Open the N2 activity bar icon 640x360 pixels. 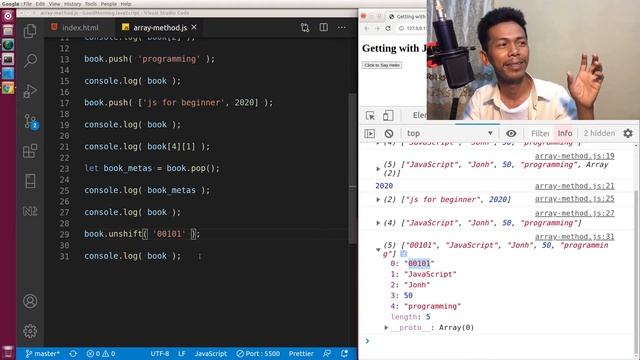click(30, 211)
